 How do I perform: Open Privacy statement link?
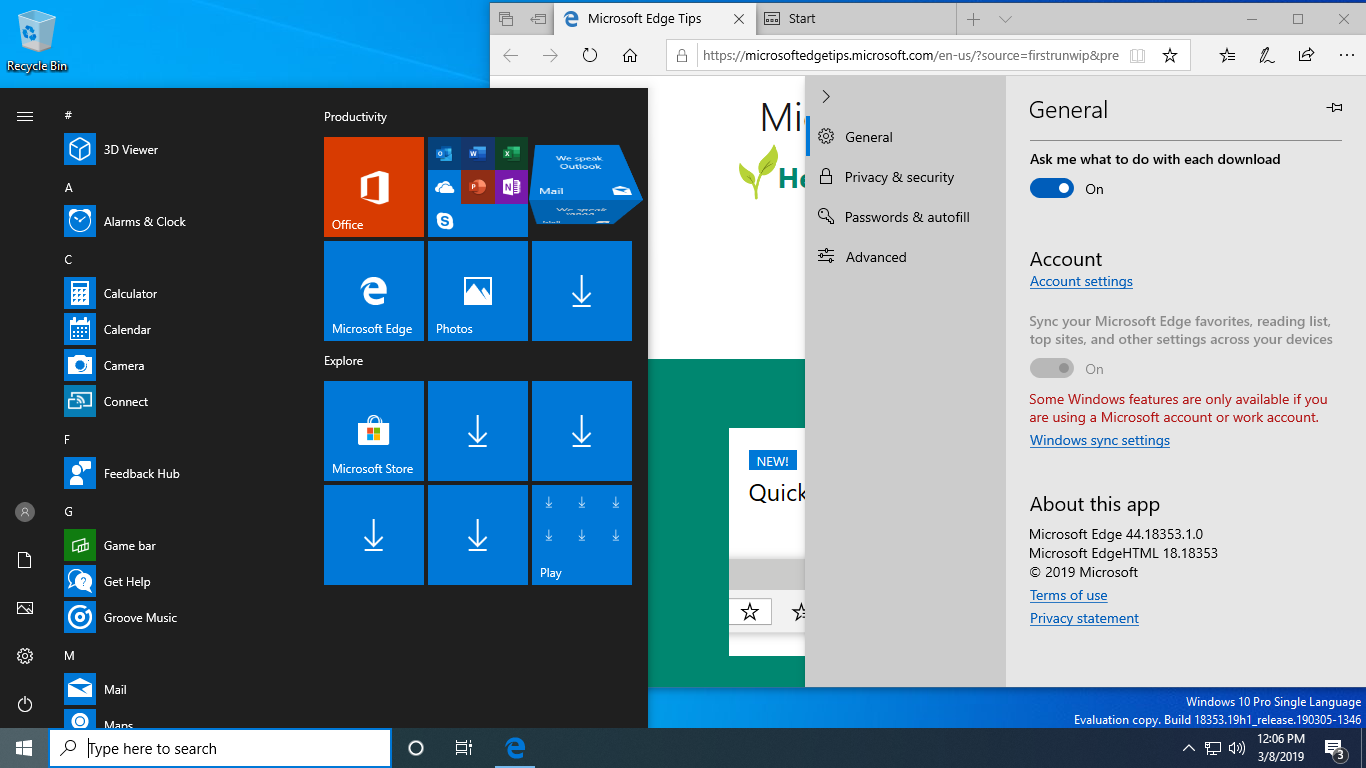tap(1084, 619)
